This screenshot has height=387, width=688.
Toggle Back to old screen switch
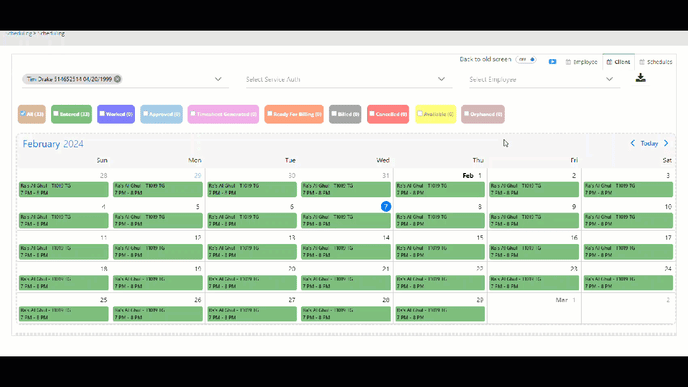526,59
